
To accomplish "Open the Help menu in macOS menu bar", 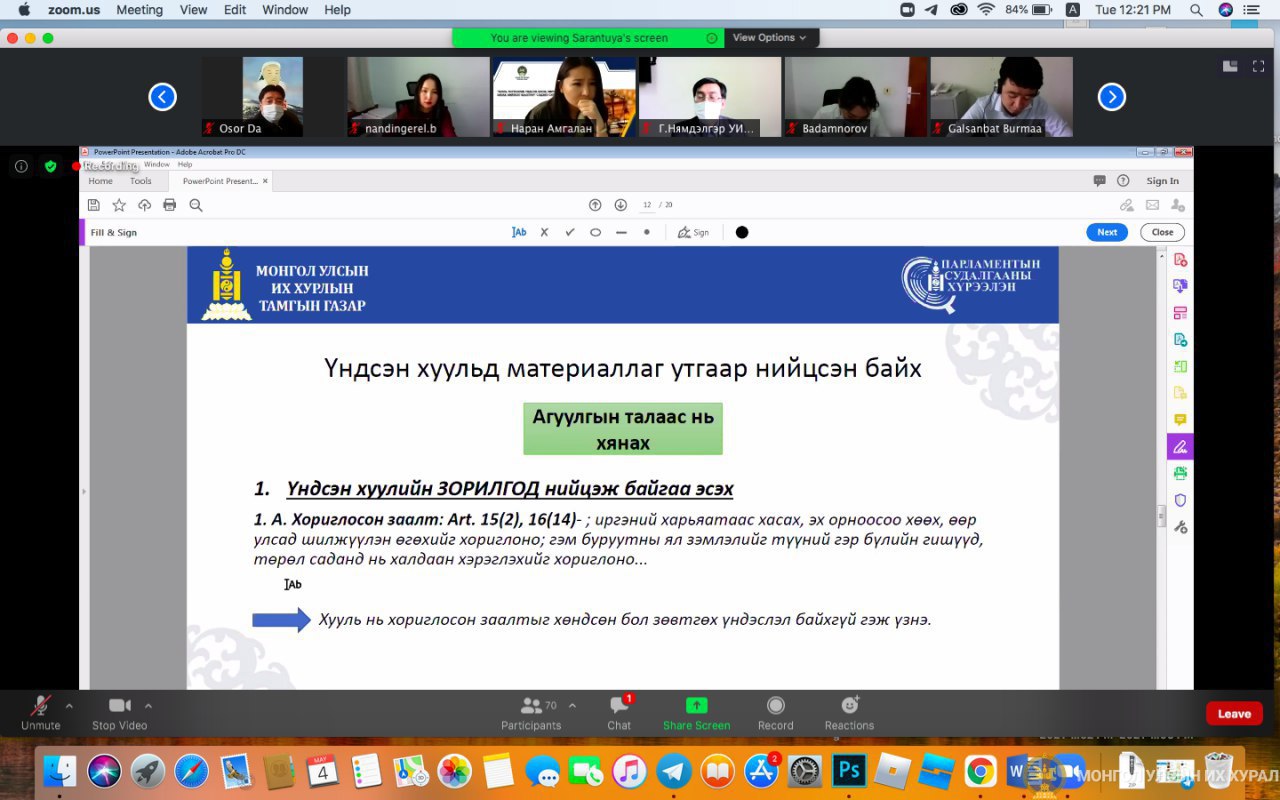I will (337, 9).
